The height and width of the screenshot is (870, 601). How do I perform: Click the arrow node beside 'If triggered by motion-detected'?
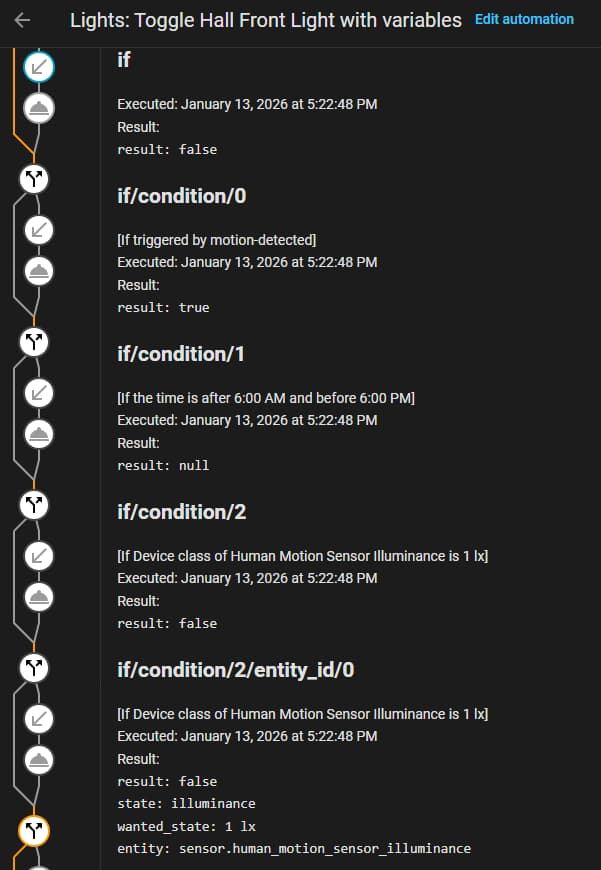38,229
